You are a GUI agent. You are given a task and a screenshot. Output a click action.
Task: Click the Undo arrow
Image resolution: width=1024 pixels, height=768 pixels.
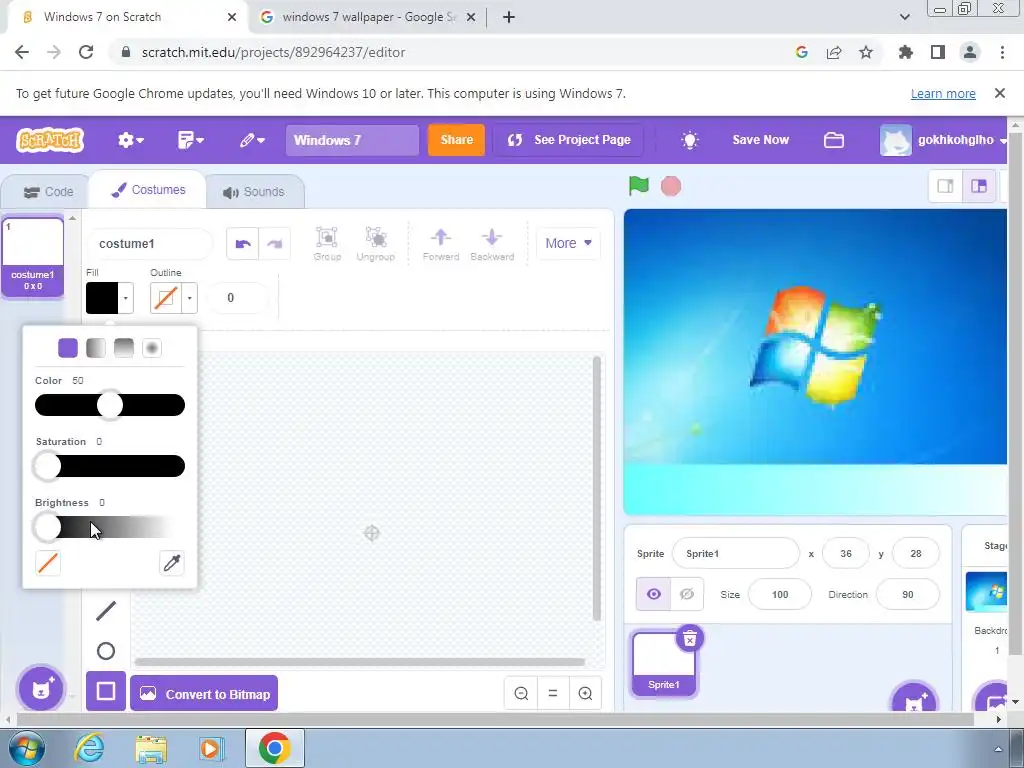243,244
